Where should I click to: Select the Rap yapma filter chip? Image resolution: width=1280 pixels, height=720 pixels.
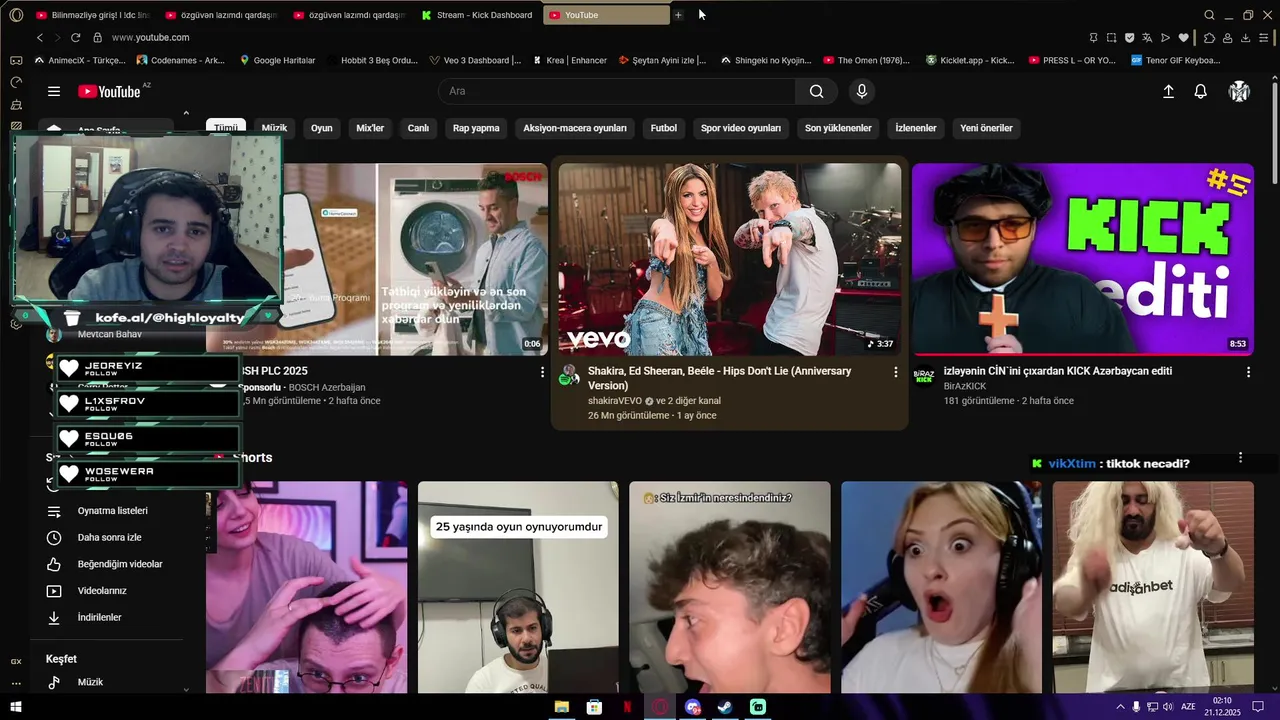[476, 128]
